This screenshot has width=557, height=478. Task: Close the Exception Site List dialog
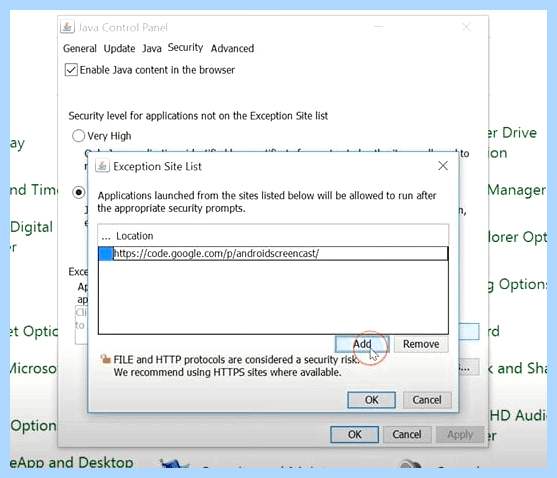(443, 165)
